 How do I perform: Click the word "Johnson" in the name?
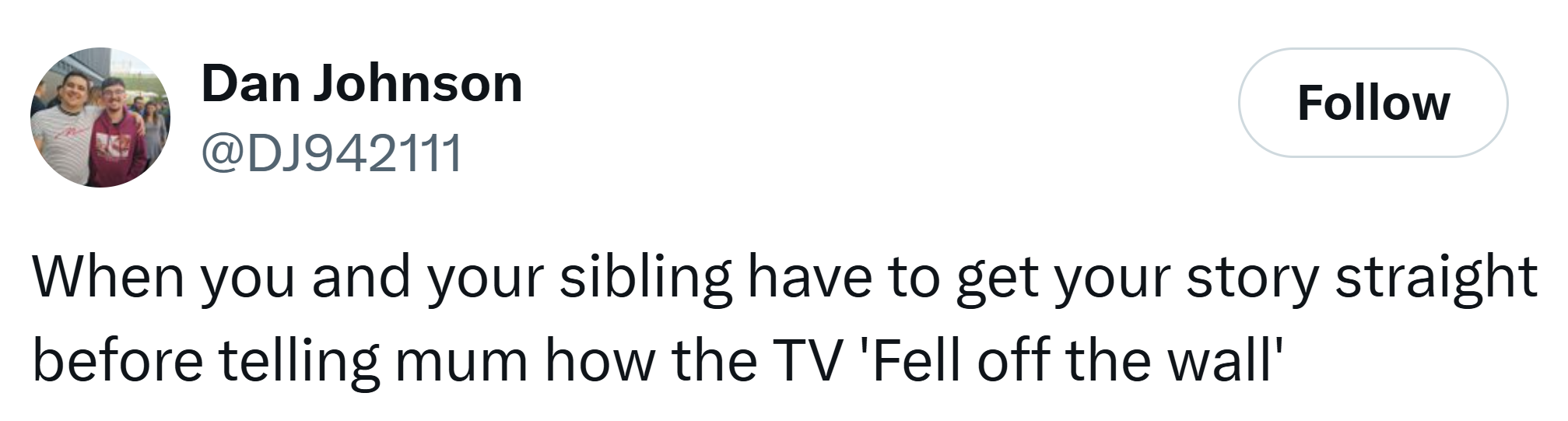pyautogui.click(x=417, y=83)
